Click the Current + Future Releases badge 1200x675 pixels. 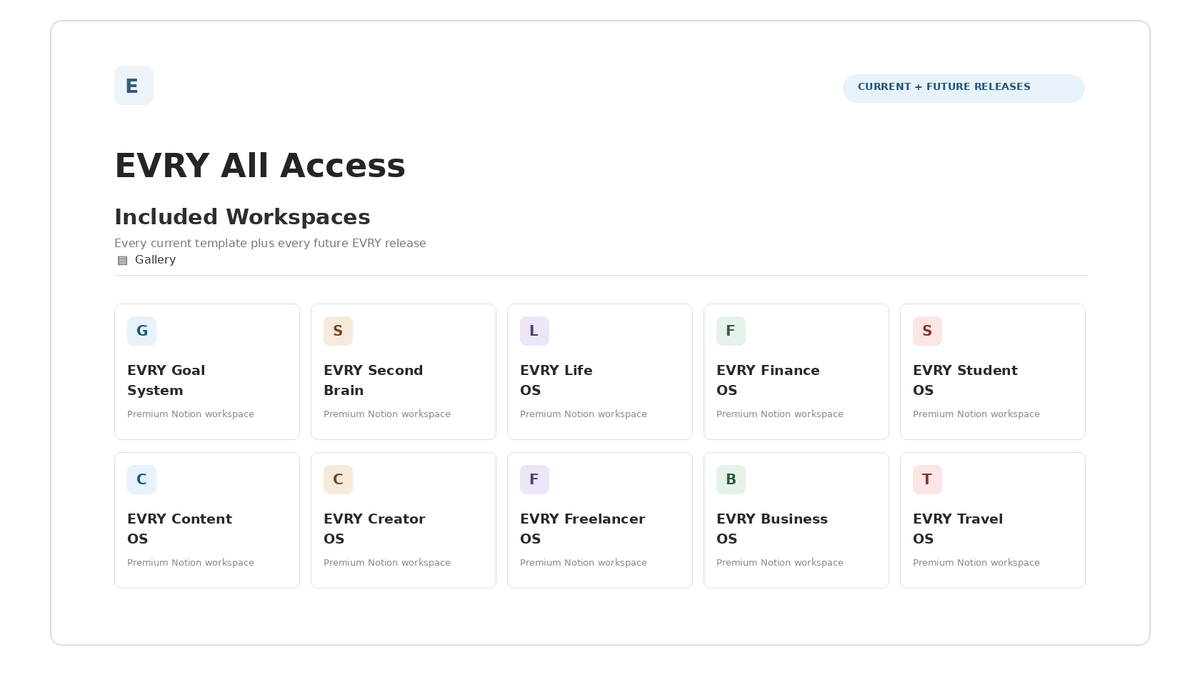(964, 88)
